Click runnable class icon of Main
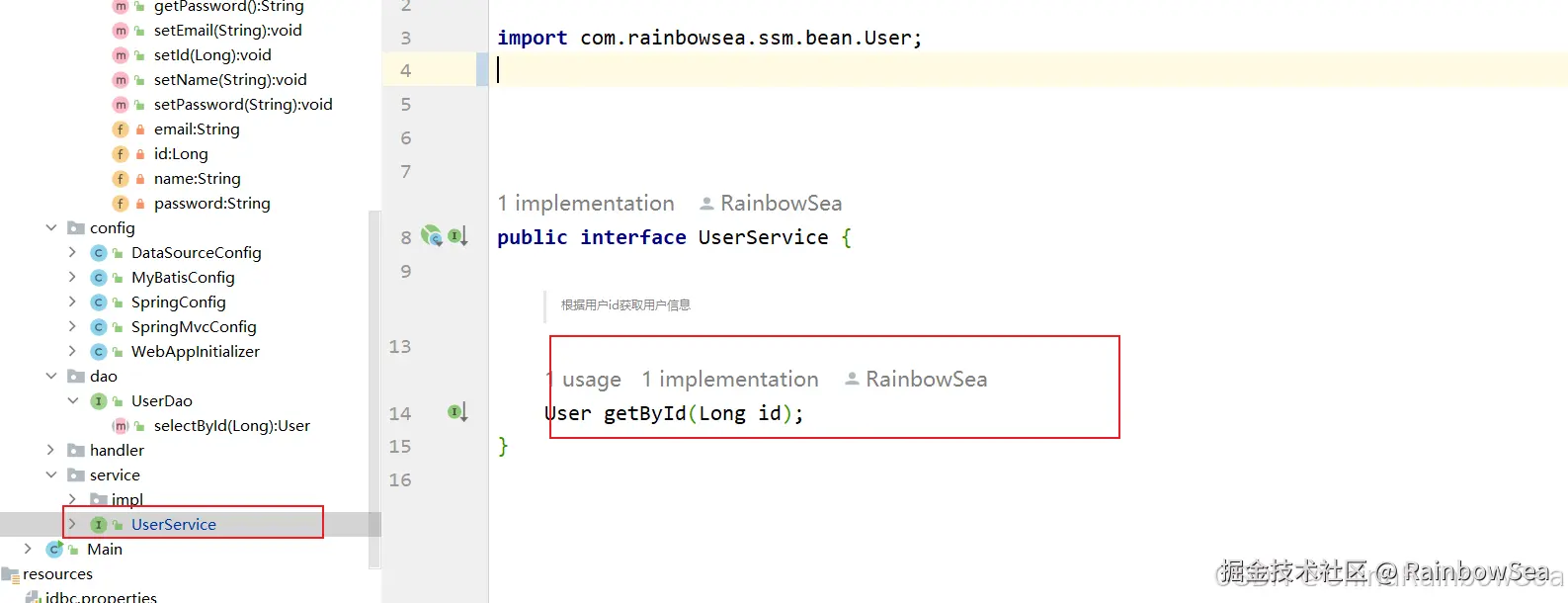1568x603 pixels. click(55, 549)
